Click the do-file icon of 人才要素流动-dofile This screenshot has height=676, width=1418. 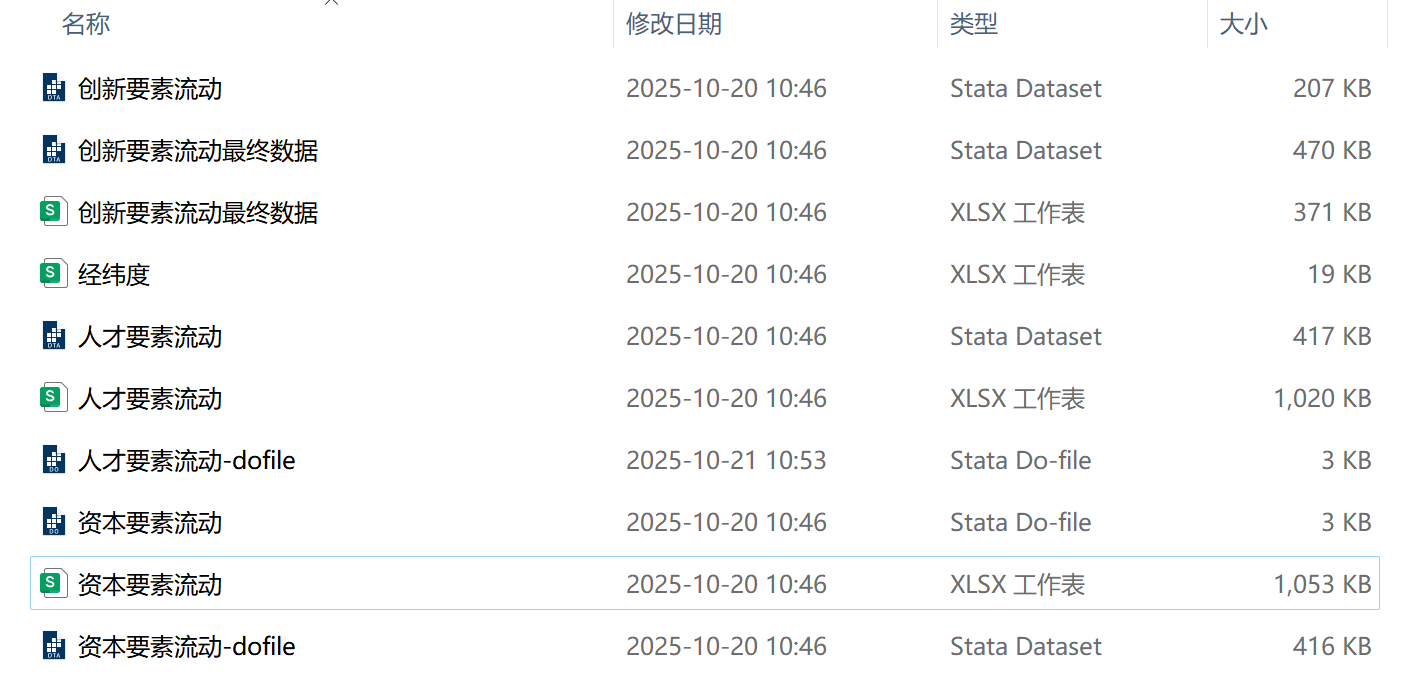tap(54, 460)
